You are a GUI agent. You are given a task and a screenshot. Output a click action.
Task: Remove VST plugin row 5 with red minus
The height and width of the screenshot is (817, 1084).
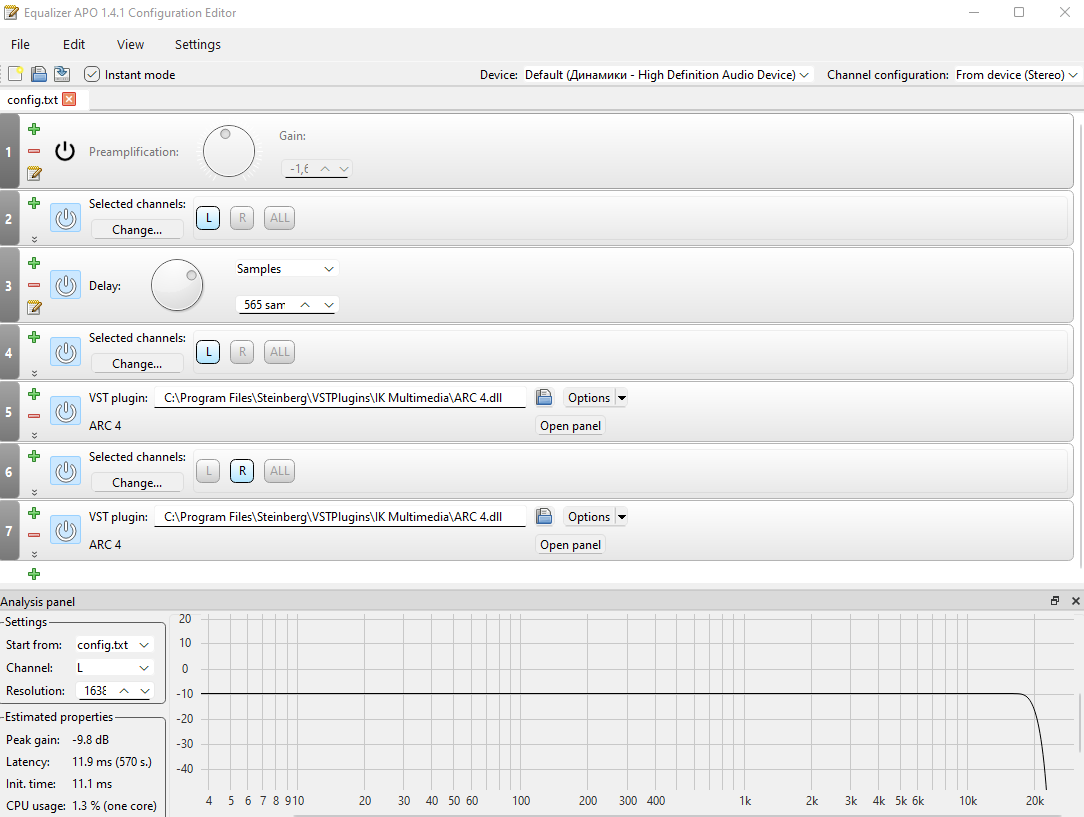click(34, 416)
